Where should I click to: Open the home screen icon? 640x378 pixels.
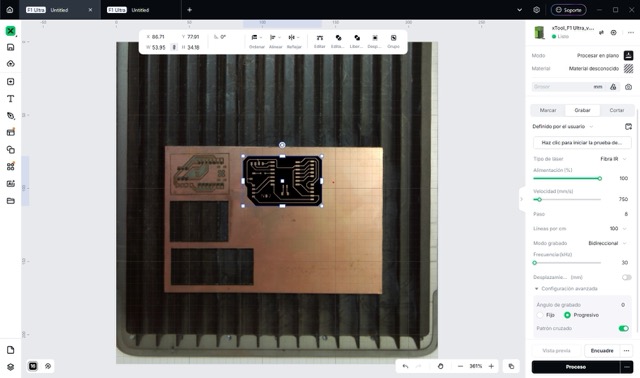point(10,10)
